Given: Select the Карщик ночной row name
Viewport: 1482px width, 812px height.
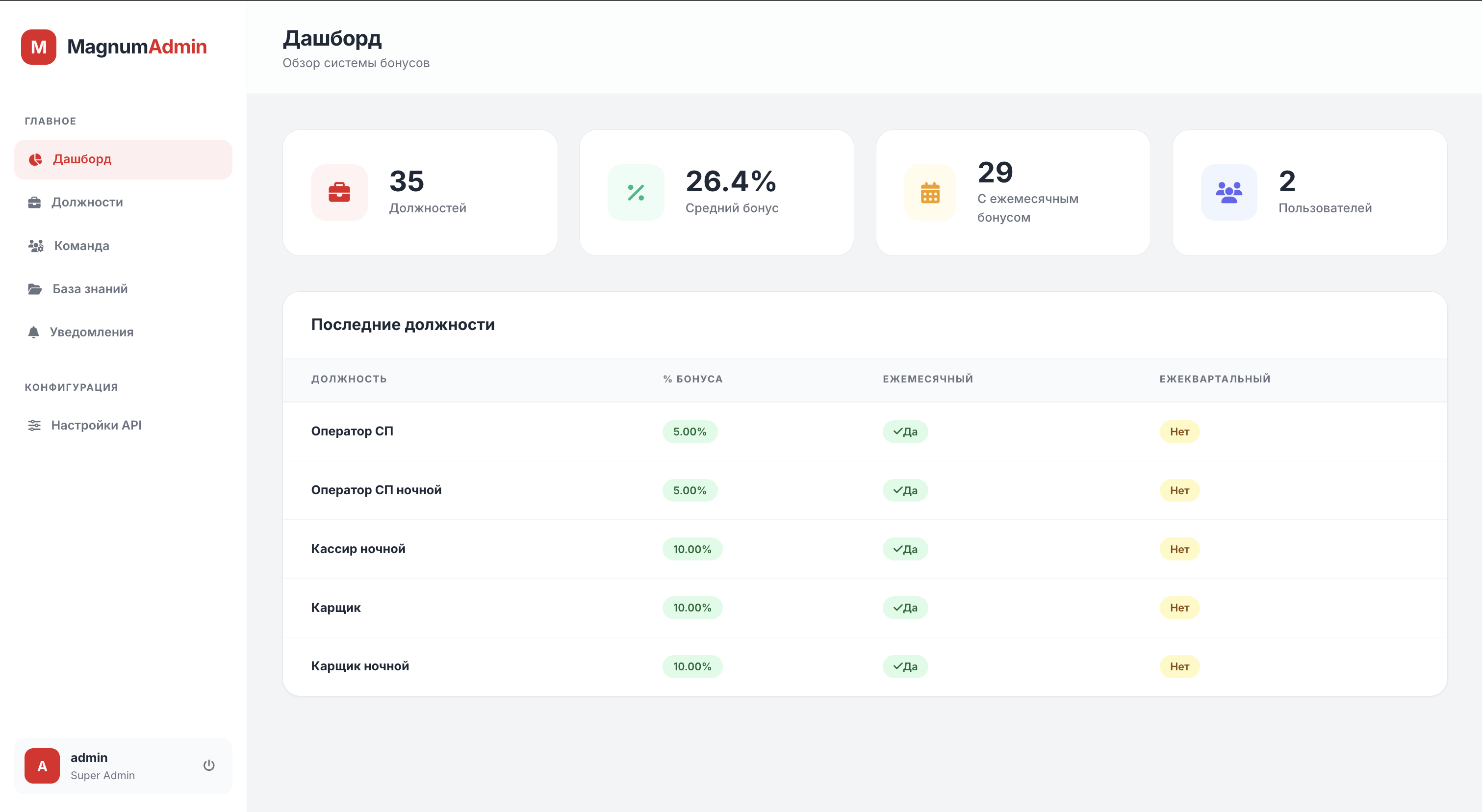Looking at the screenshot, I should [360, 666].
